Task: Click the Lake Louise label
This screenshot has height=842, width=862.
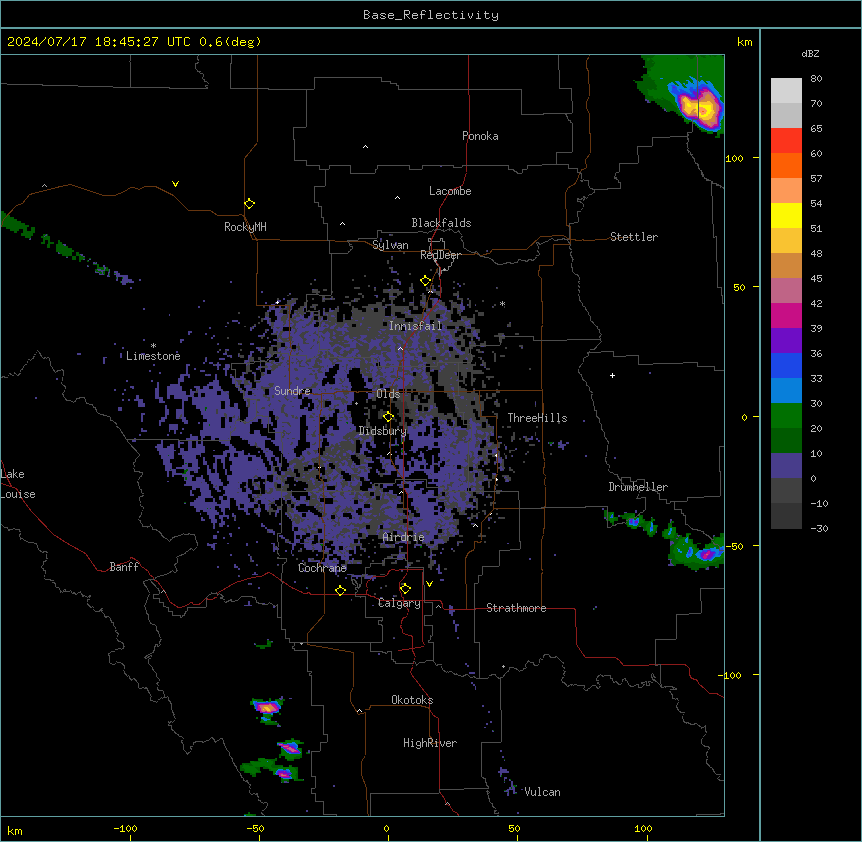Action: click(18, 484)
